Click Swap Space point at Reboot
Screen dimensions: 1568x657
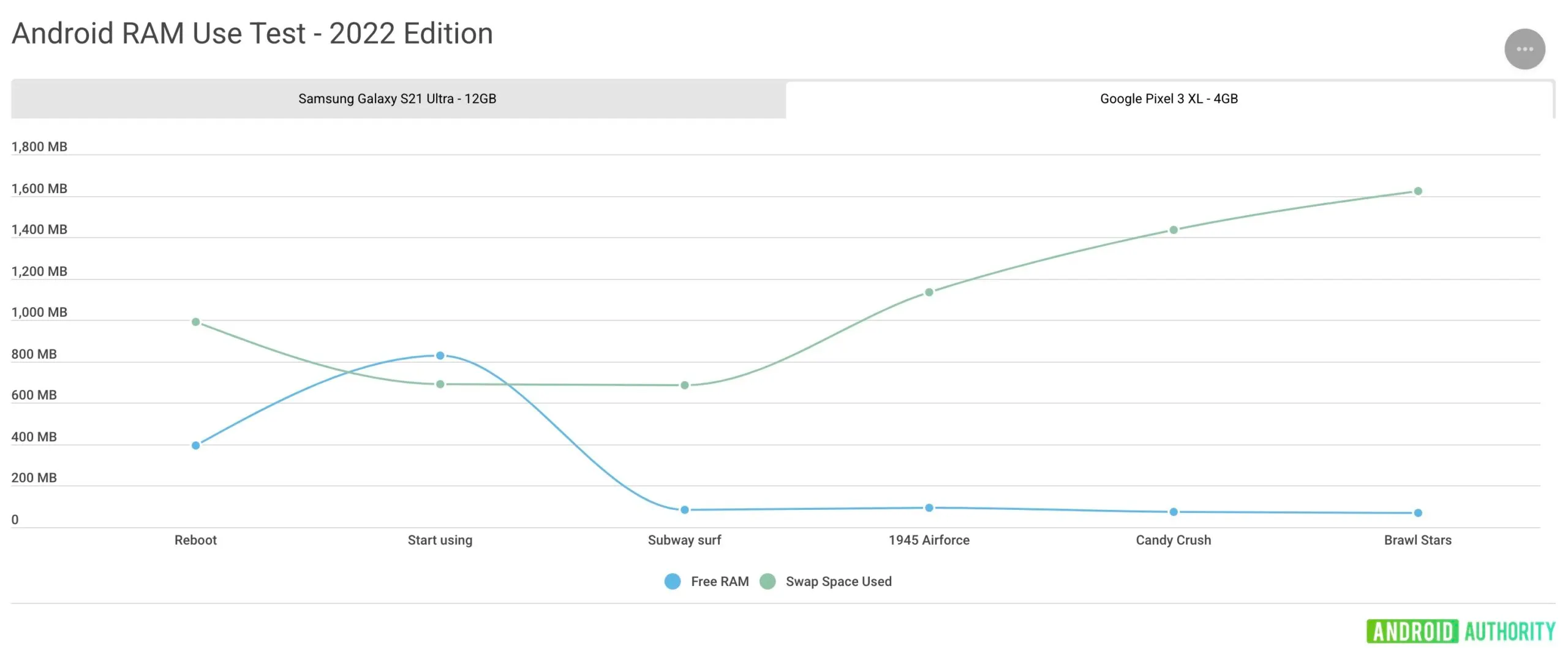point(196,322)
